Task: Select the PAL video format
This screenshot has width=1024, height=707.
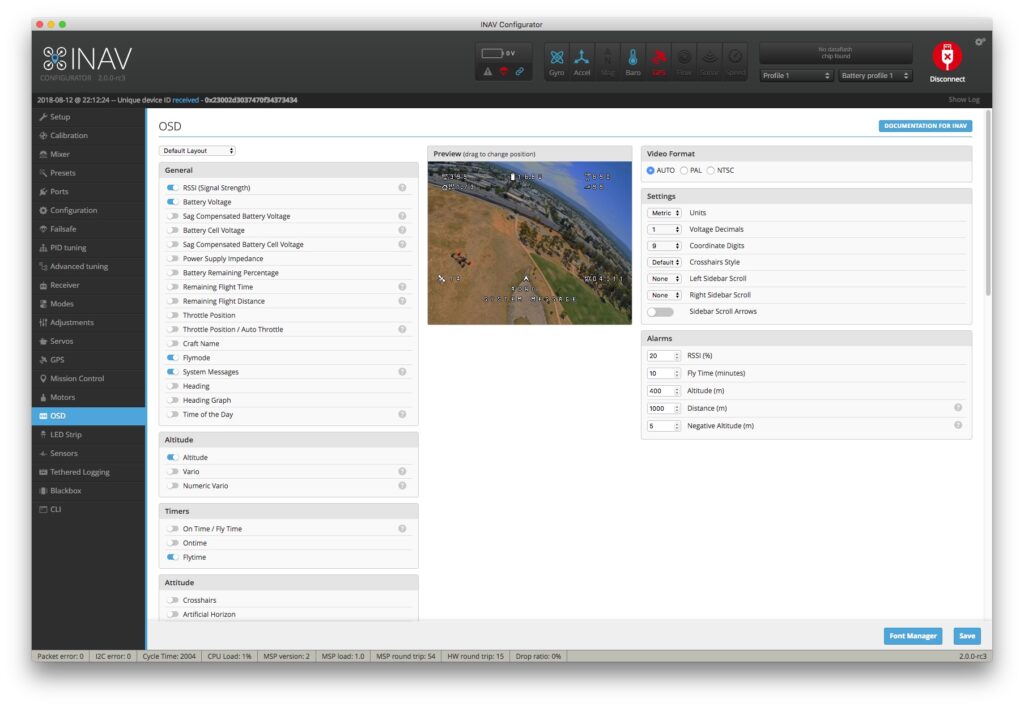Action: pyautogui.click(x=685, y=170)
